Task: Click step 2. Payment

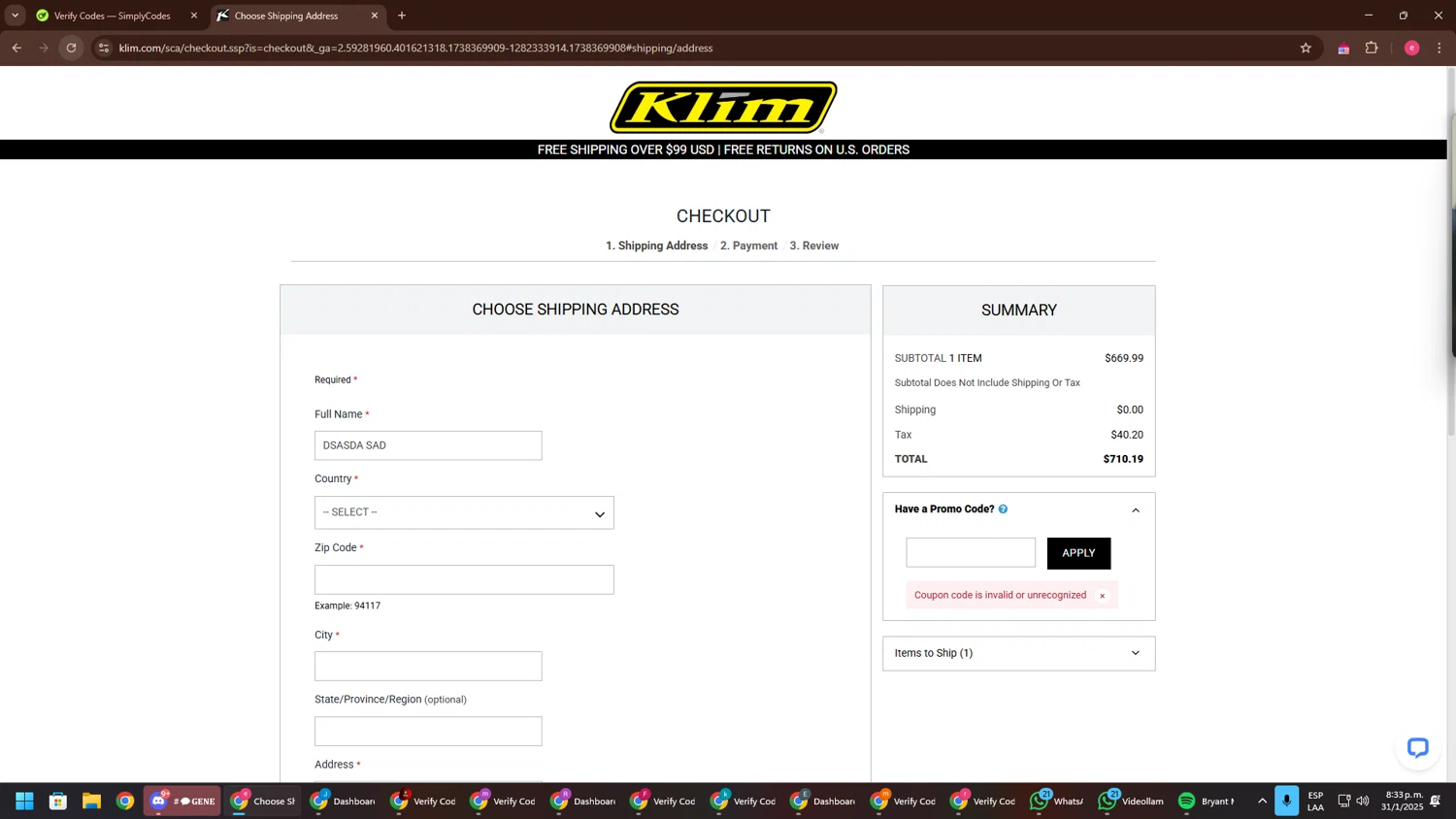Action: coord(748,246)
